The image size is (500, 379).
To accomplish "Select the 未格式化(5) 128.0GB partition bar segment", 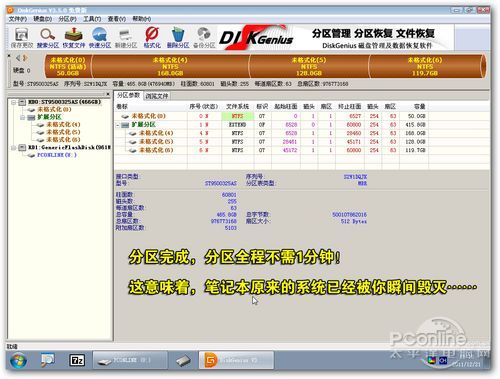I will coord(309,66).
